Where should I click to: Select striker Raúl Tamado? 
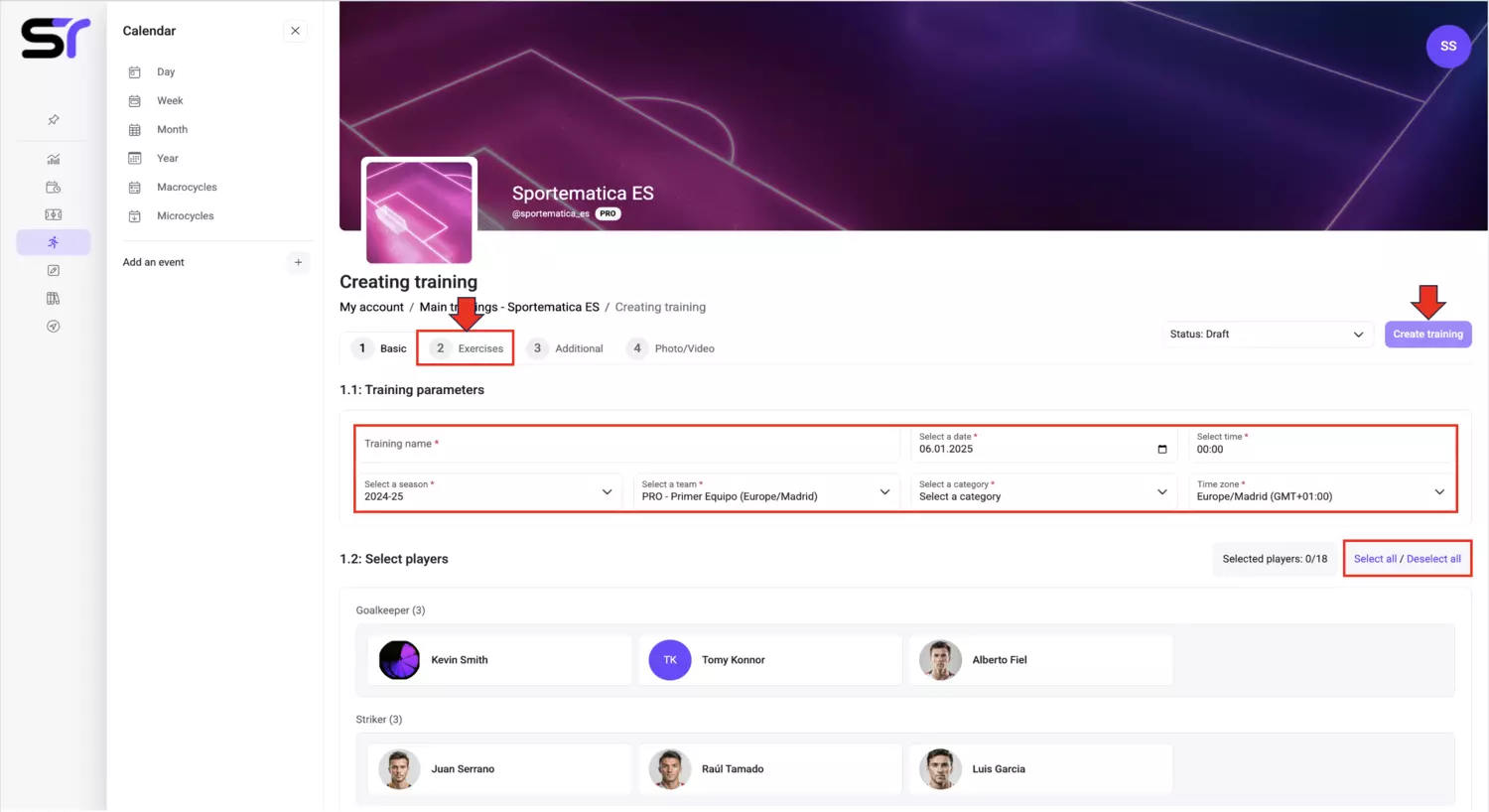[x=770, y=769]
